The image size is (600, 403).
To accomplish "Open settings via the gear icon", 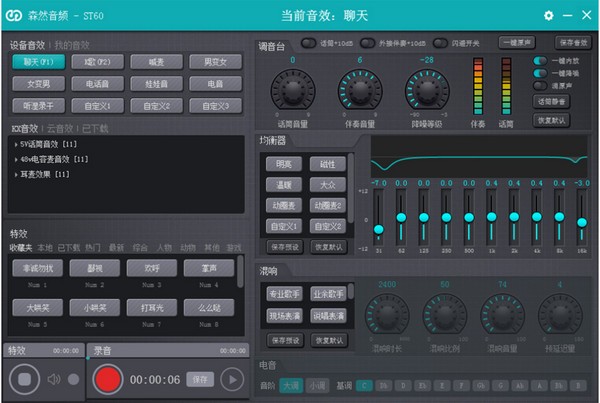I will tap(548, 15).
